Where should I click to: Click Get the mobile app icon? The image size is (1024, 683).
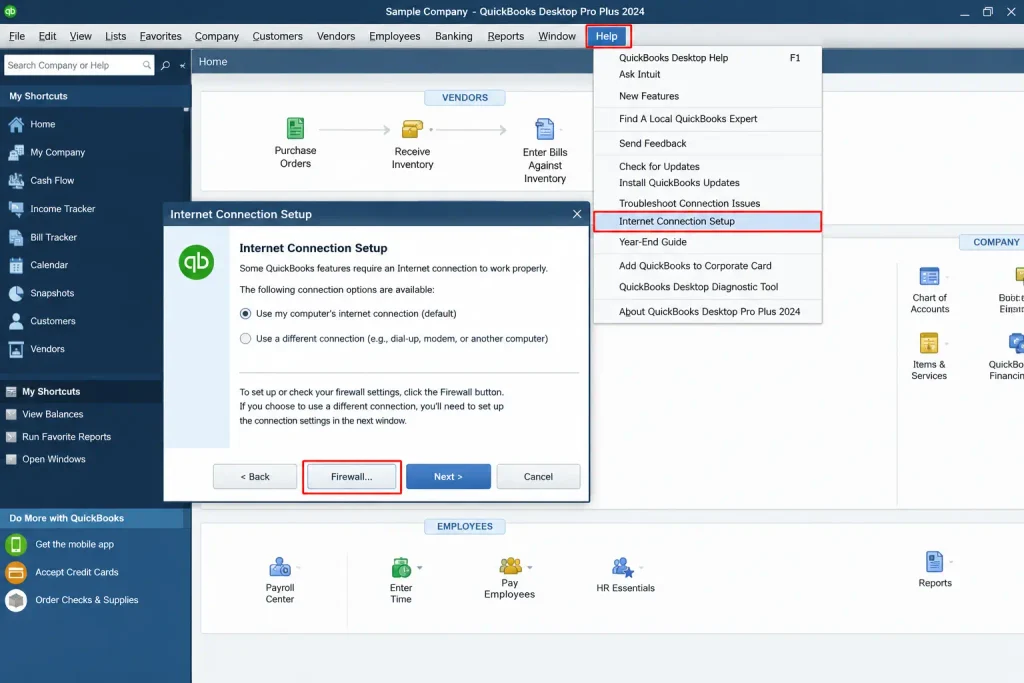click(x=16, y=544)
